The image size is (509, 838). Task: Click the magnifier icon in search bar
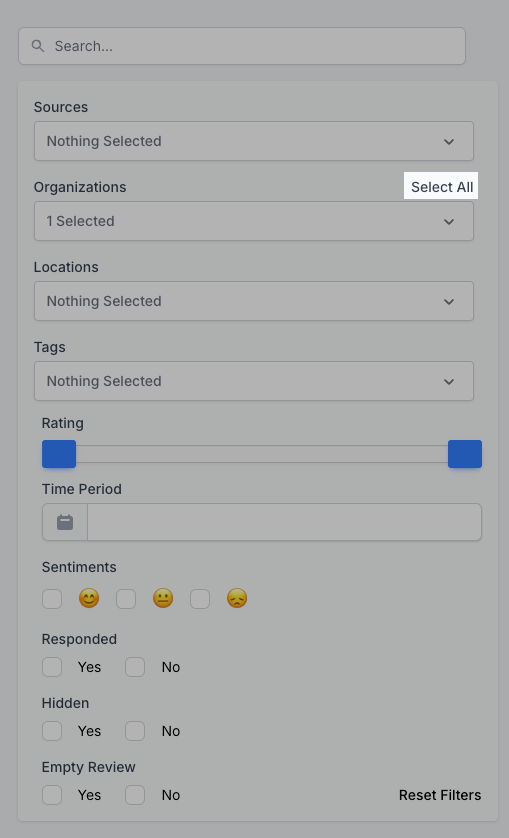pos(37,46)
